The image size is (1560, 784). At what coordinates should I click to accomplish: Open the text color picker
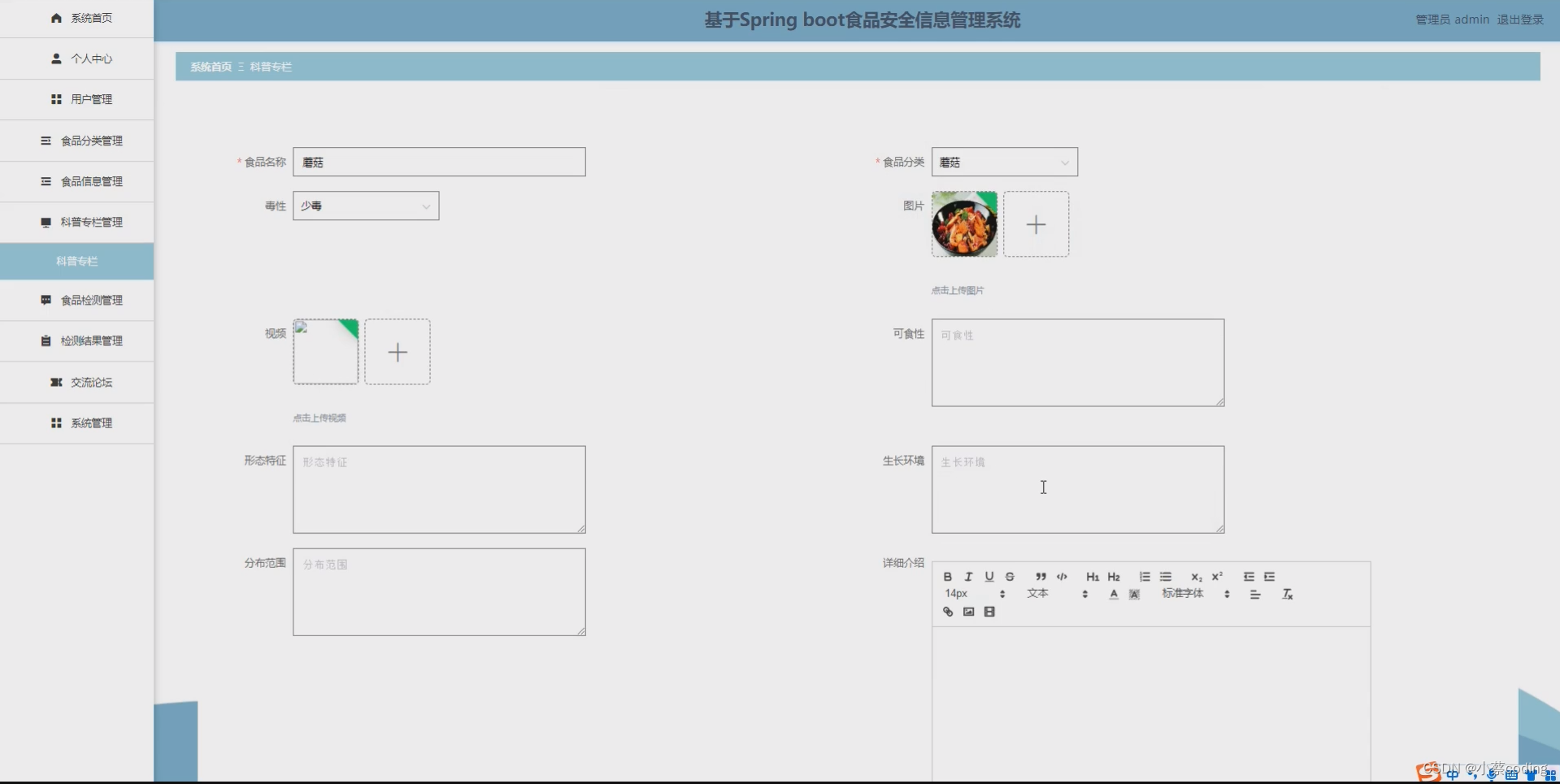coord(1114,595)
